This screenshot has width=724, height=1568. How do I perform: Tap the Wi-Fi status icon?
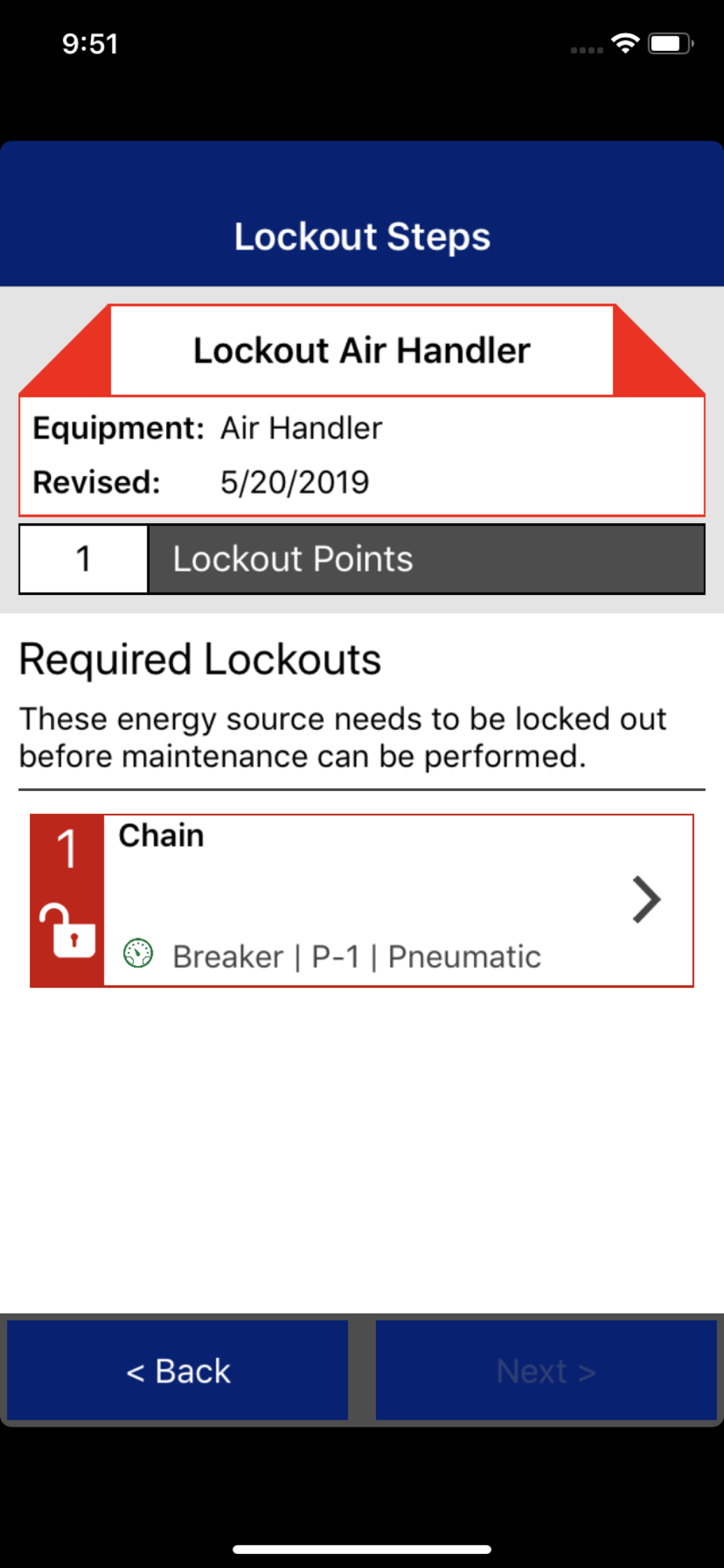pyautogui.click(x=625, y=43)
